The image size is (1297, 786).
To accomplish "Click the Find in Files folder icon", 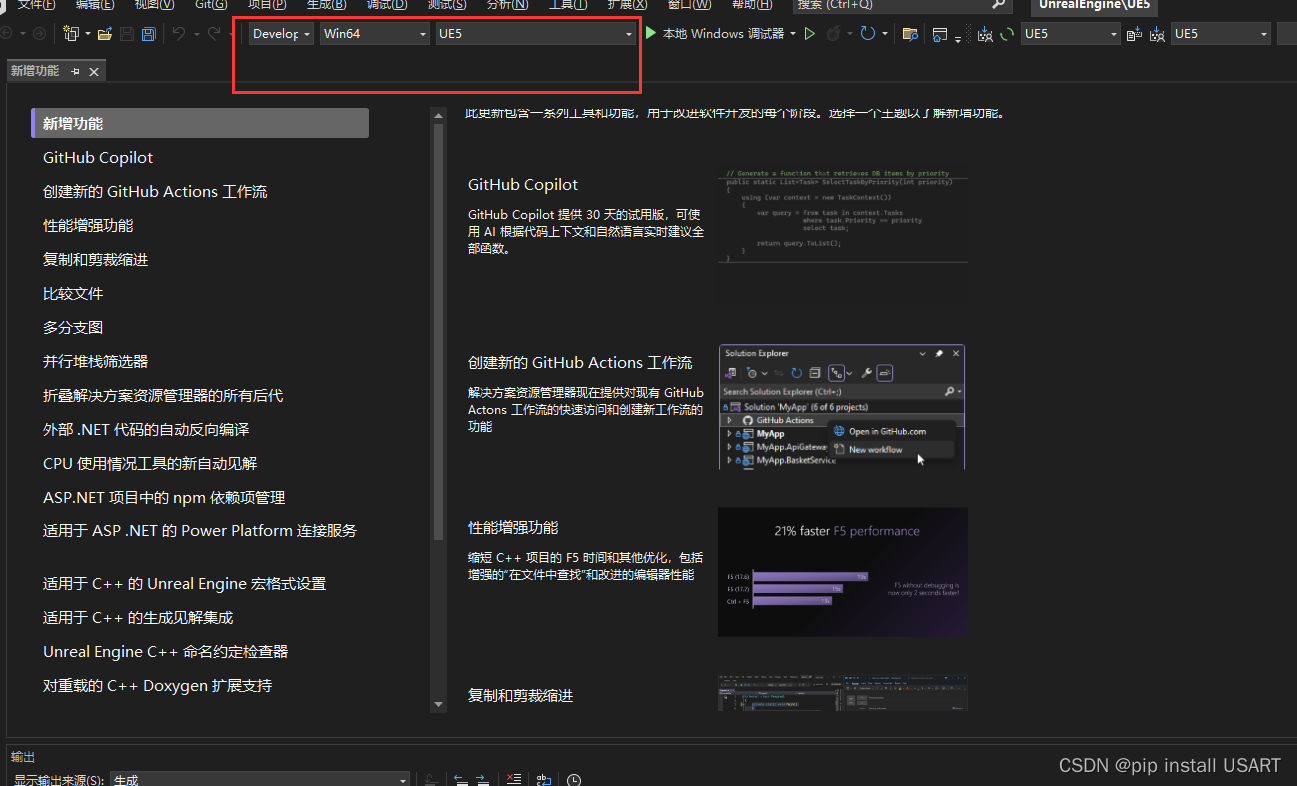I will (910, 34).
